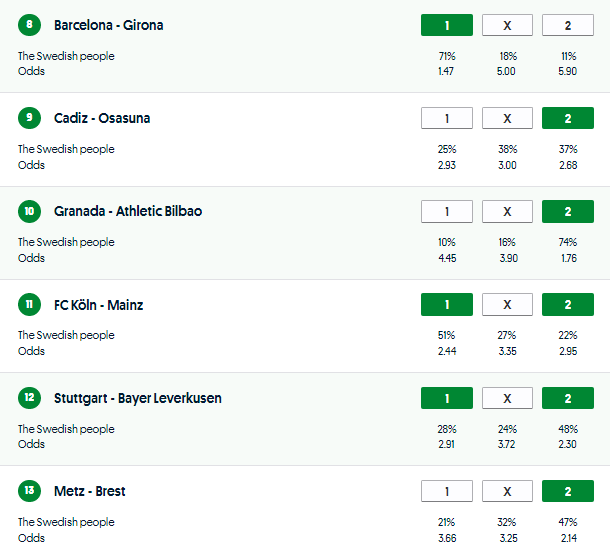Viewport: 610px width, 558px height.
Task: Toggle X for Cadiz - Osasuna
Action: (507, 118)
